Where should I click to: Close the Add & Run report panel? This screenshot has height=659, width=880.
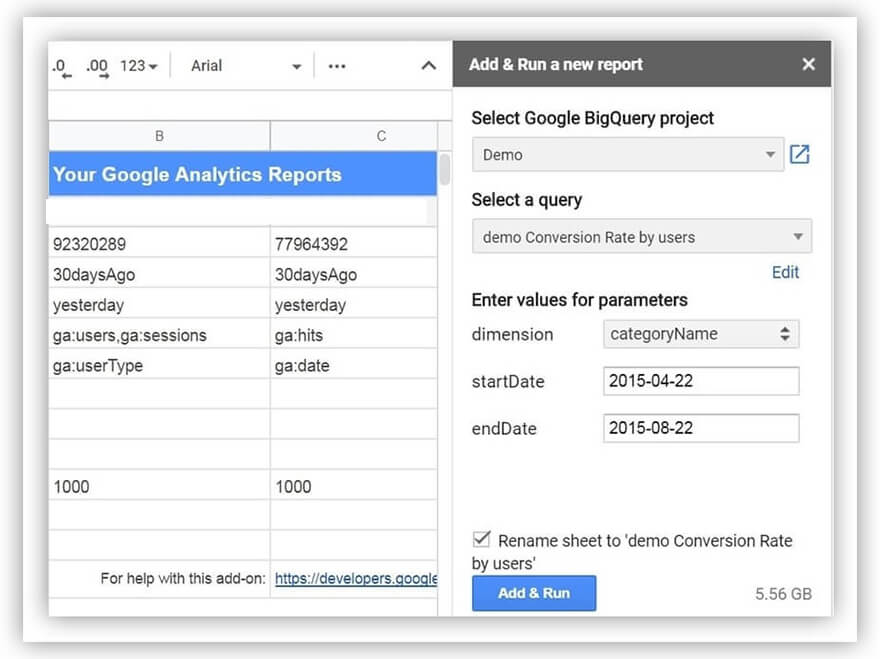click(x=808, y=64)
